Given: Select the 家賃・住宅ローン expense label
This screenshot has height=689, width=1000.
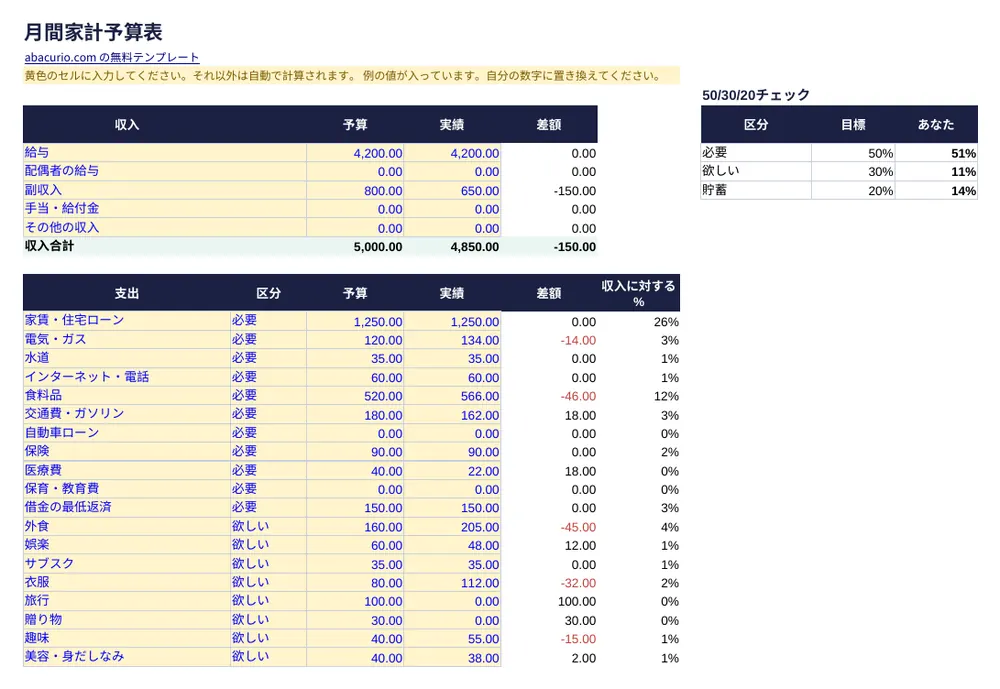Looking at the screenshot, I should coord(127,321).
